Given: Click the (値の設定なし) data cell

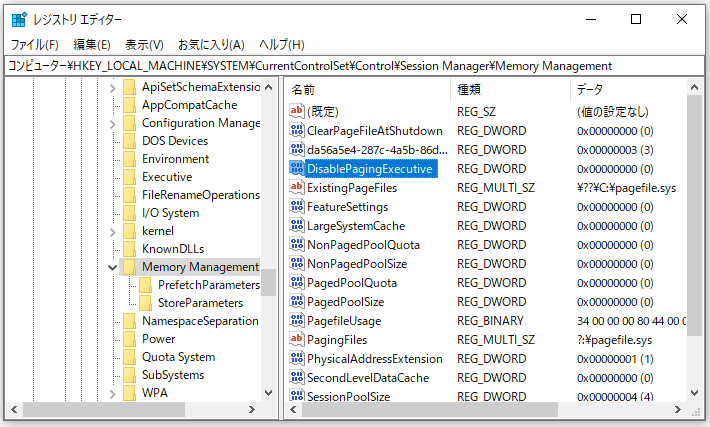Looking at the screenshot, I should tap(613, 112).
